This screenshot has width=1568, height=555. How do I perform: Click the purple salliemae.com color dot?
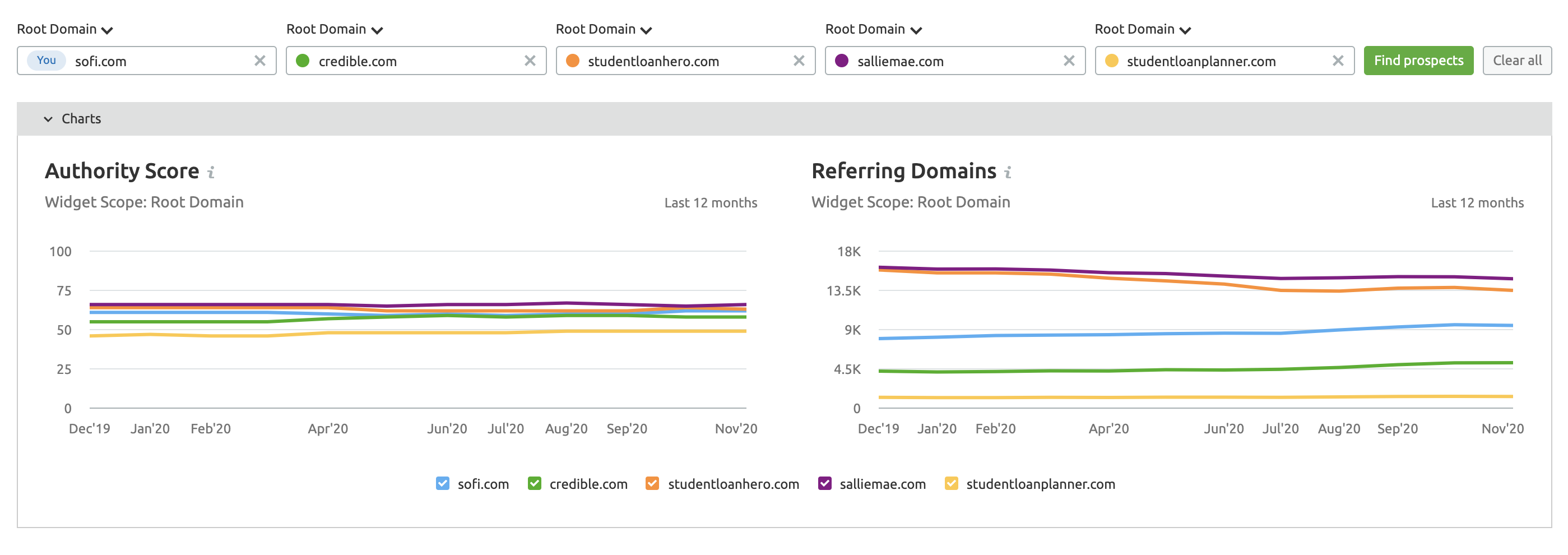click(842, 61)
